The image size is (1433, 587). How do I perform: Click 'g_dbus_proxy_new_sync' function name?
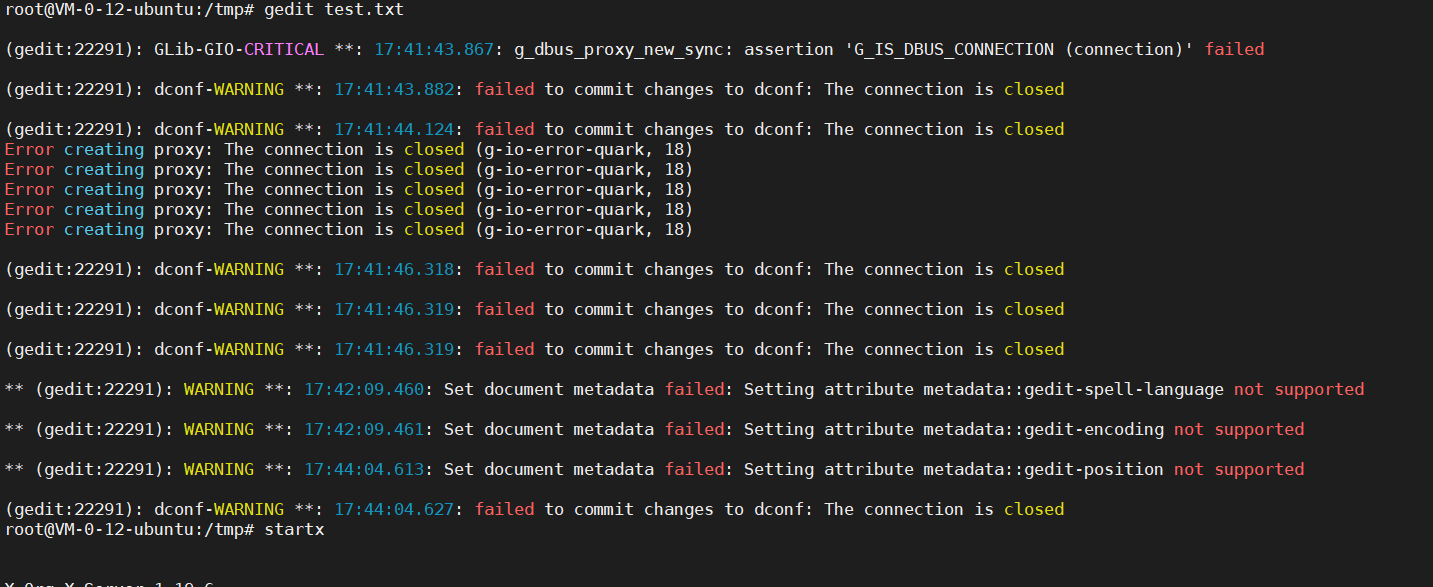click(x=619, y=49)
